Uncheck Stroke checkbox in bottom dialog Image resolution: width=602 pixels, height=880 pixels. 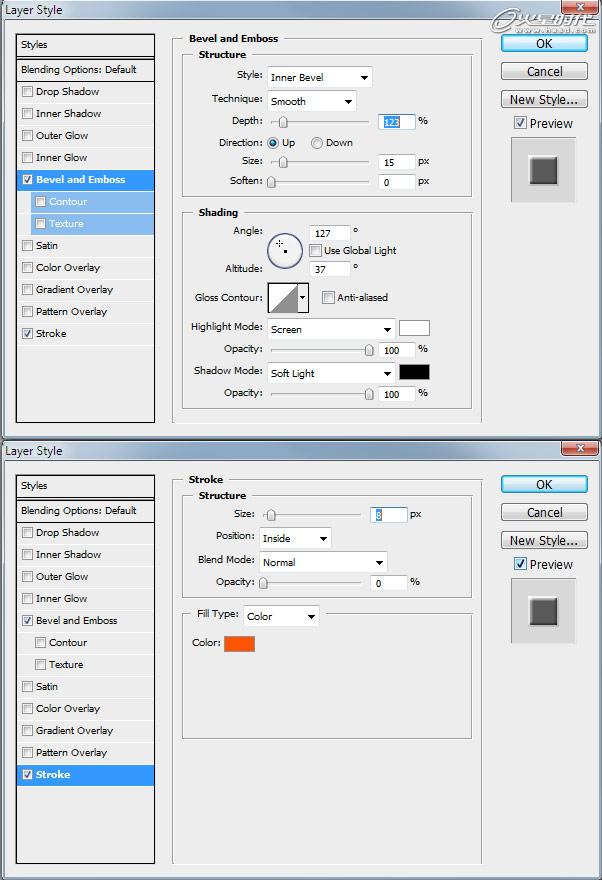coord(27,774)
